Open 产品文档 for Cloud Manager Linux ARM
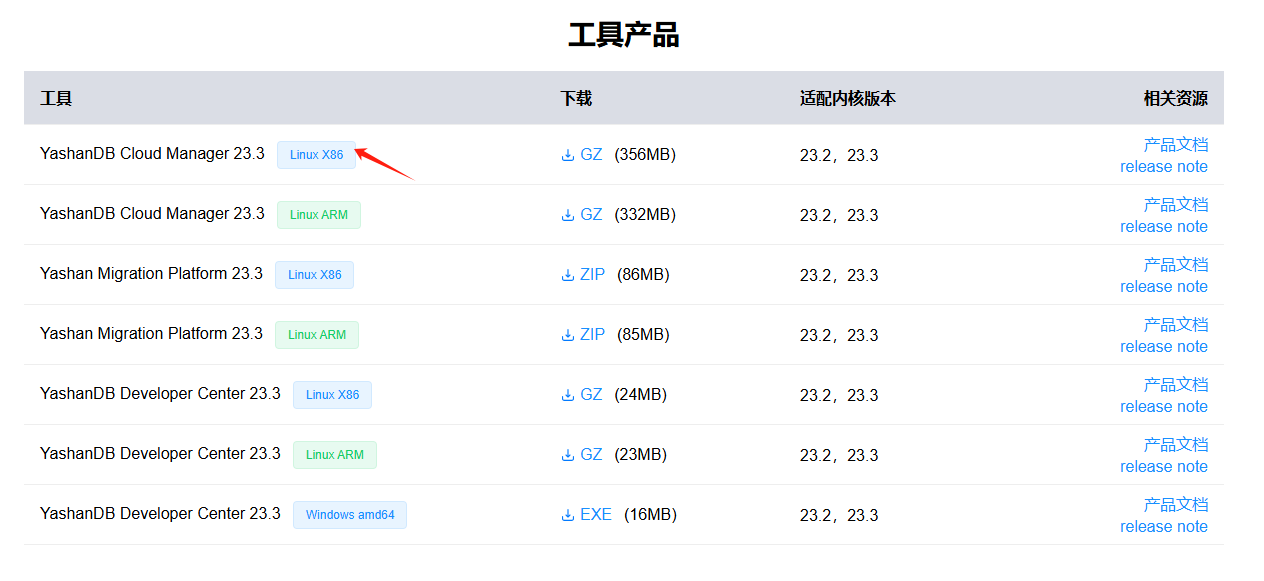Image resolution: width=1264 pixels, height=581 pixels. click(1176, 204)
